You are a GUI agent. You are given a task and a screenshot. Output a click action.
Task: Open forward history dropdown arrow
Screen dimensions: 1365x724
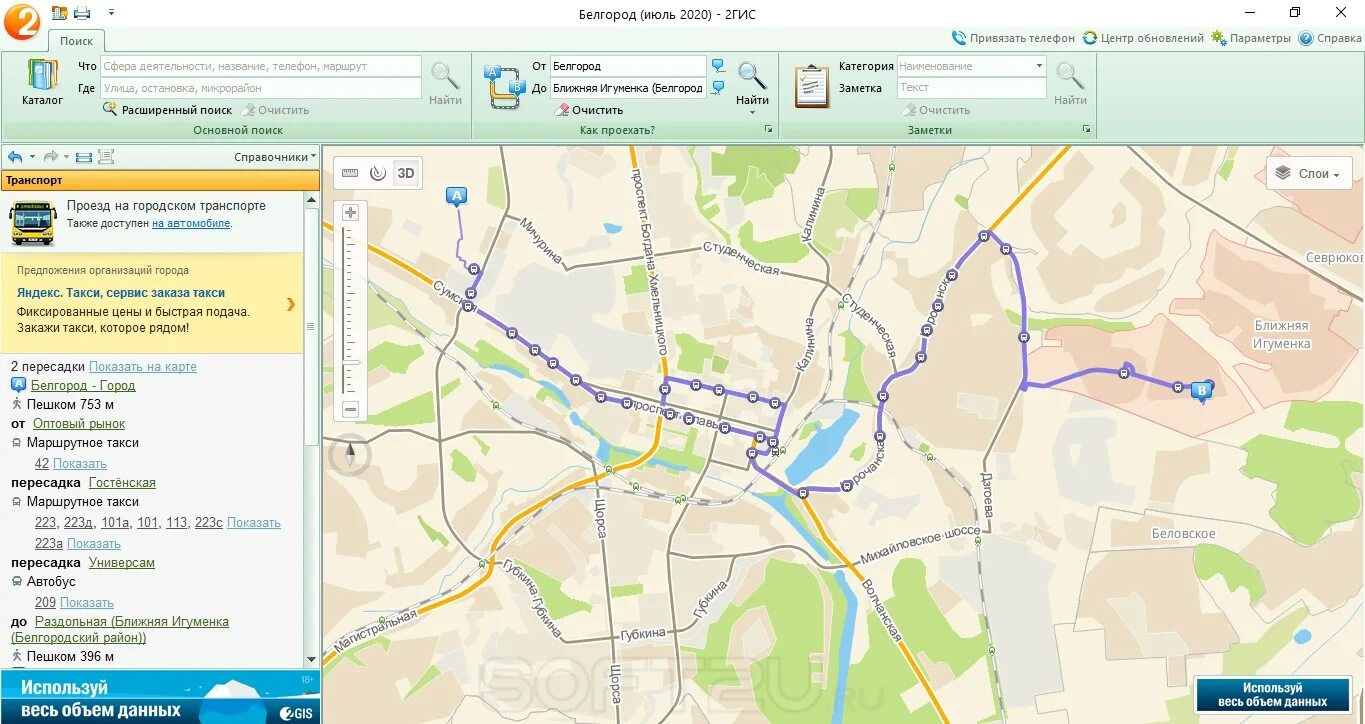tap(66, 157)
